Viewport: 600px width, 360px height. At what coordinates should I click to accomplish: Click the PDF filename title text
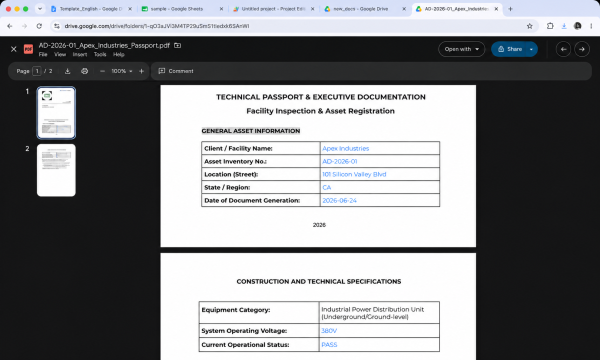point(104,45)
